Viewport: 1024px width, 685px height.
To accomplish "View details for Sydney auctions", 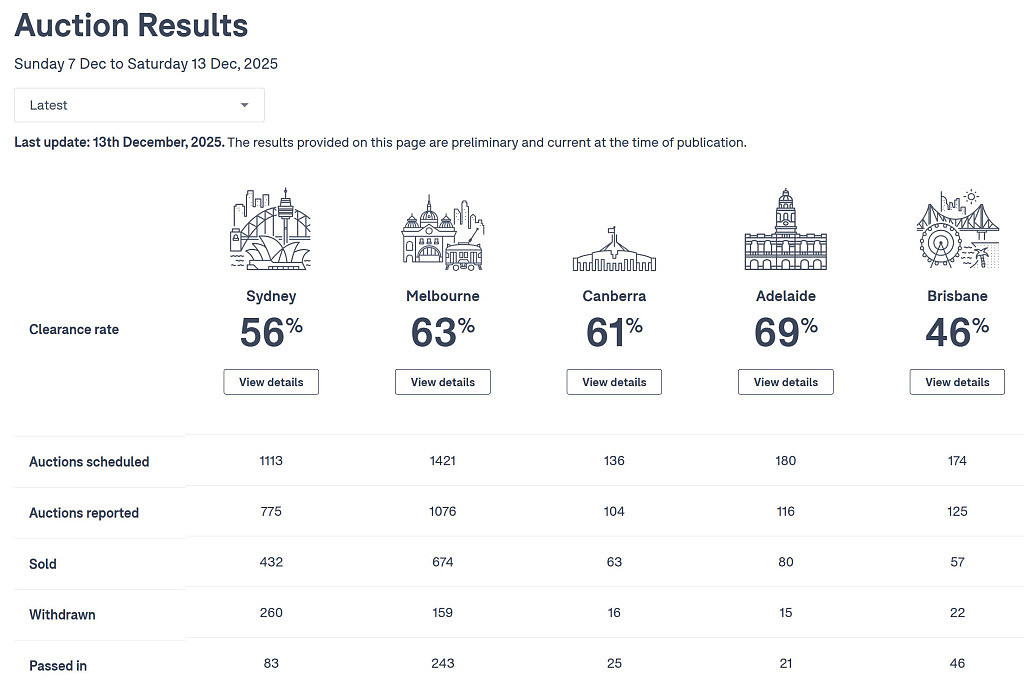I will (x=271, y=382).
